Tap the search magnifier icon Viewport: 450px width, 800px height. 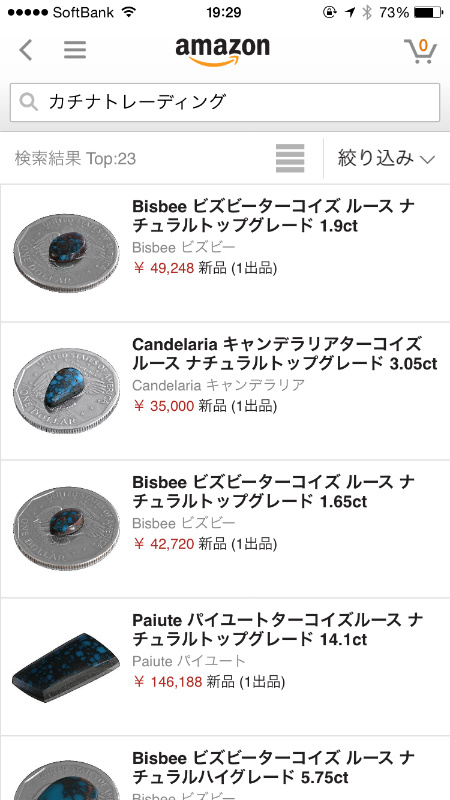tap(29, 102)
